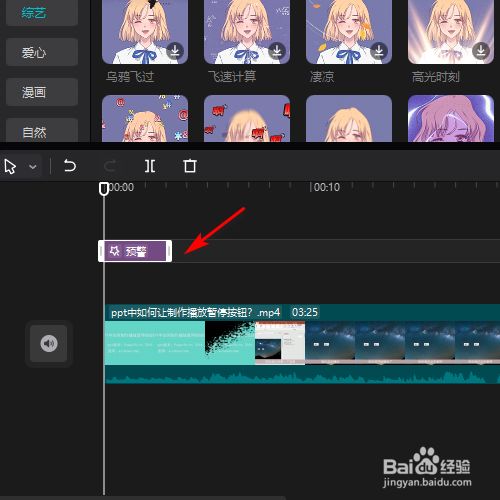Screen dimensions: 500x500
Task: Open the 爱心 effects category
Action: click(42, 52)
